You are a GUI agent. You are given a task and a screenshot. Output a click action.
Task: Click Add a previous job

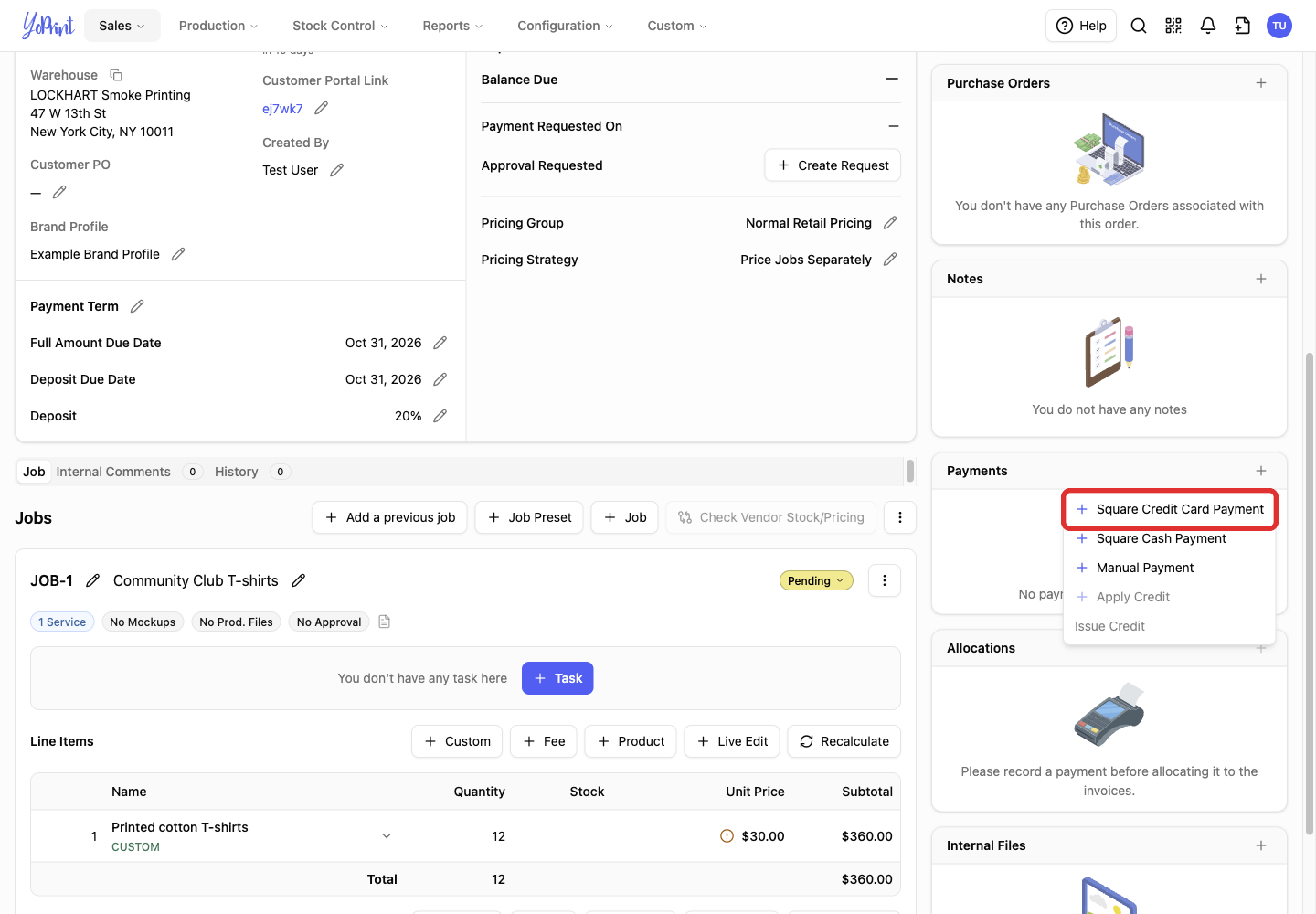[390, 517]
